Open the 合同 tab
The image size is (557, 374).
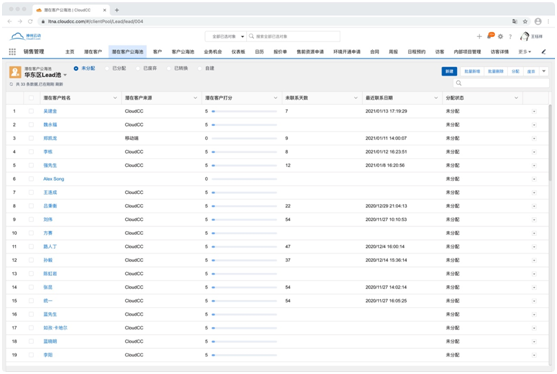pyautogui.click(x=374, y=52)
